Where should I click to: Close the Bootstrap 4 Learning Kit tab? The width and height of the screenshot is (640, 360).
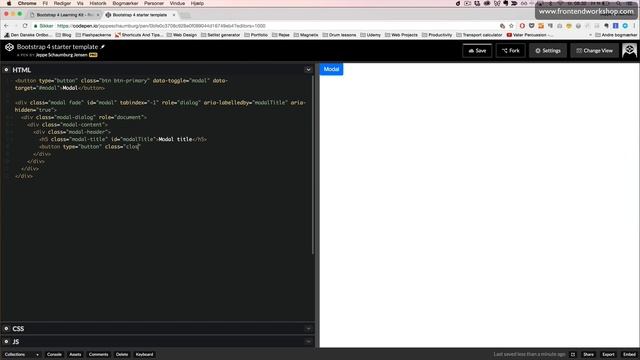pyautogui.click(x=98, y=15)
